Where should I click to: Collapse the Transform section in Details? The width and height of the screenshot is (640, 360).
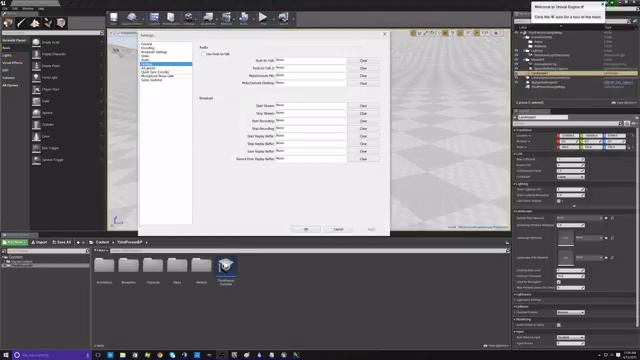point(523,130)
